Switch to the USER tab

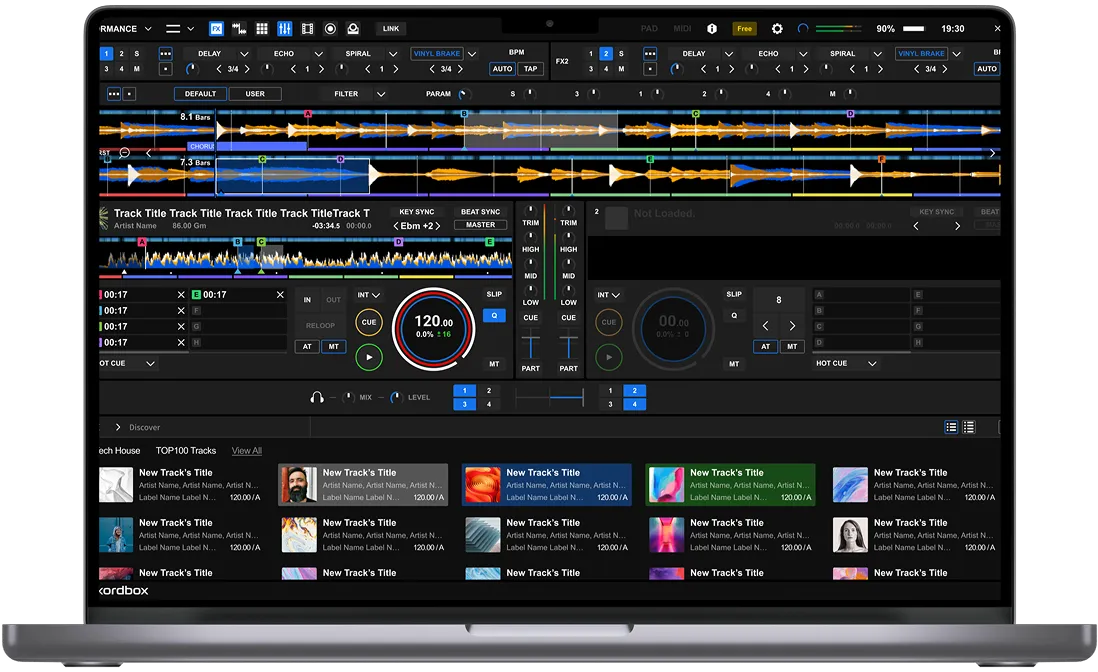pos(255,94)
